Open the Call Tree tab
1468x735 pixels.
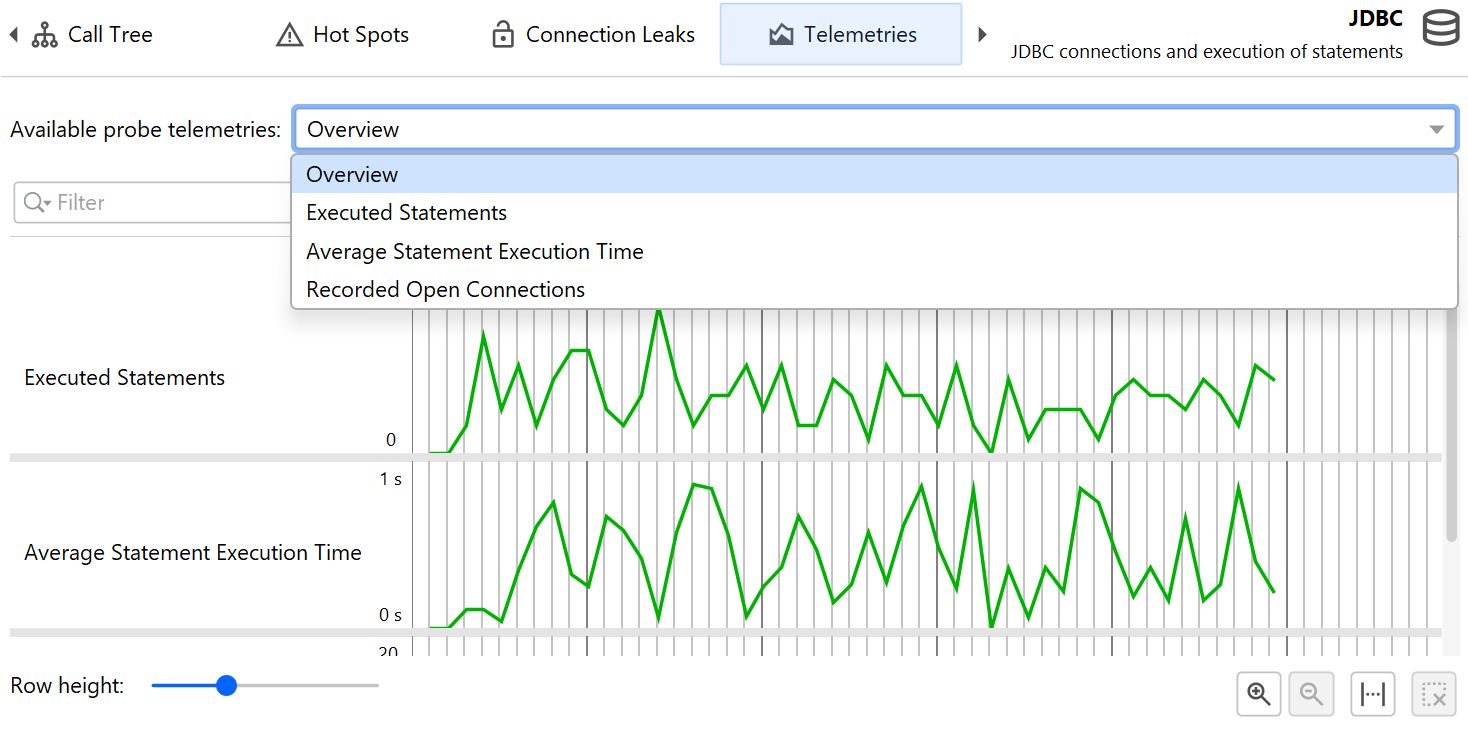92,35
